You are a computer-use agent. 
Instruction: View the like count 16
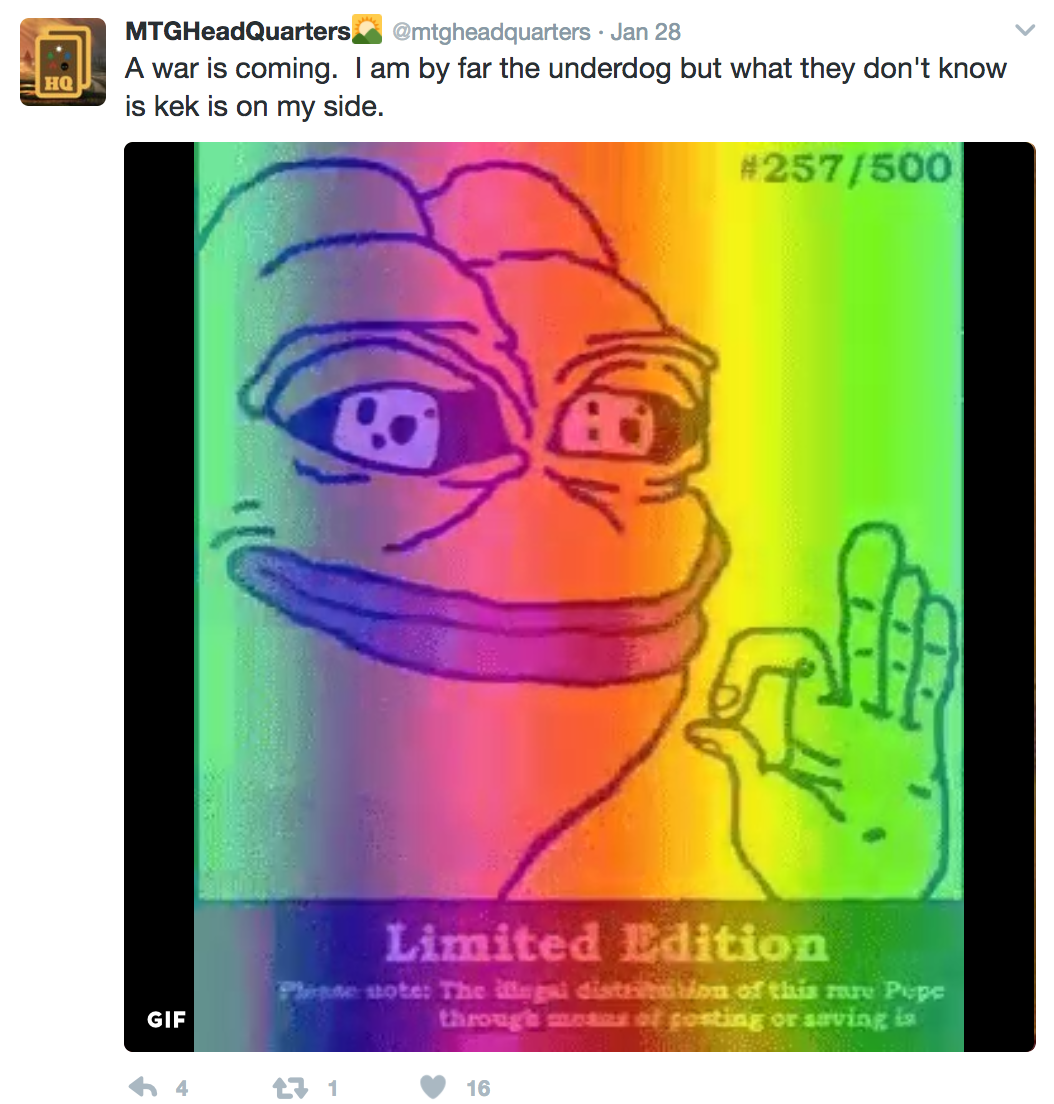click(x=478, y=1089)
